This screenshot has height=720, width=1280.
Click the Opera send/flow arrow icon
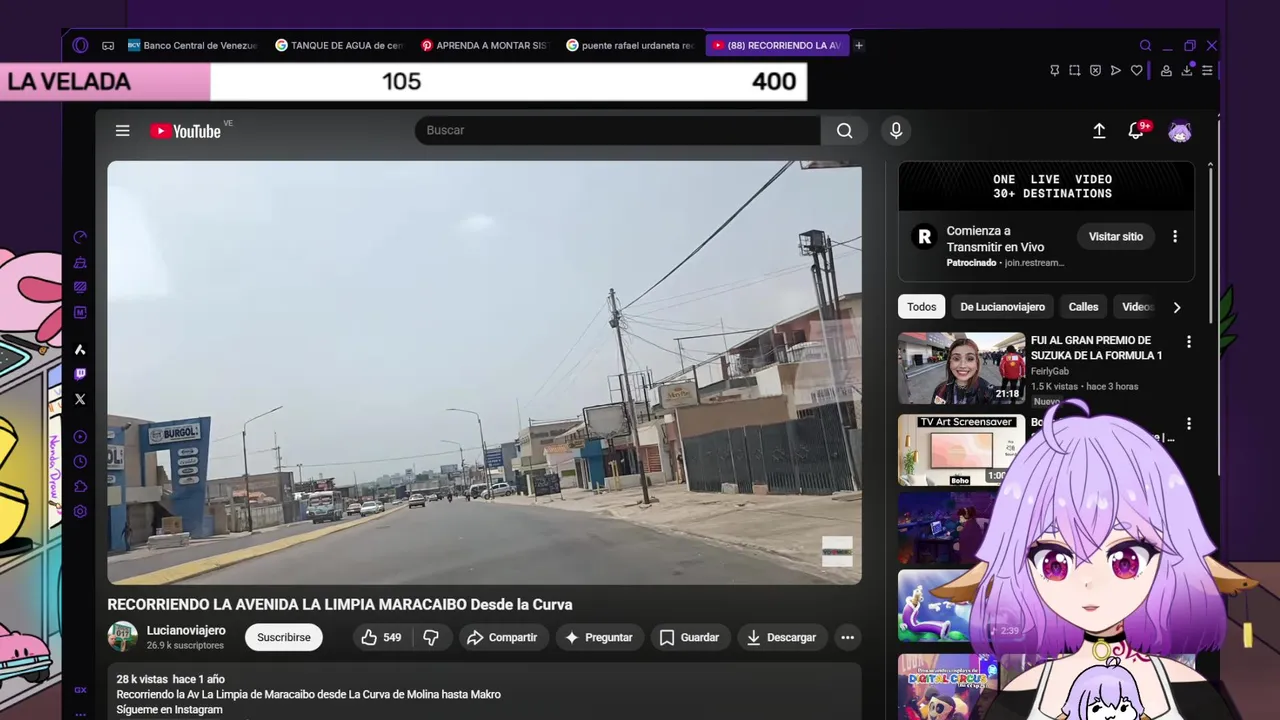1115,70
